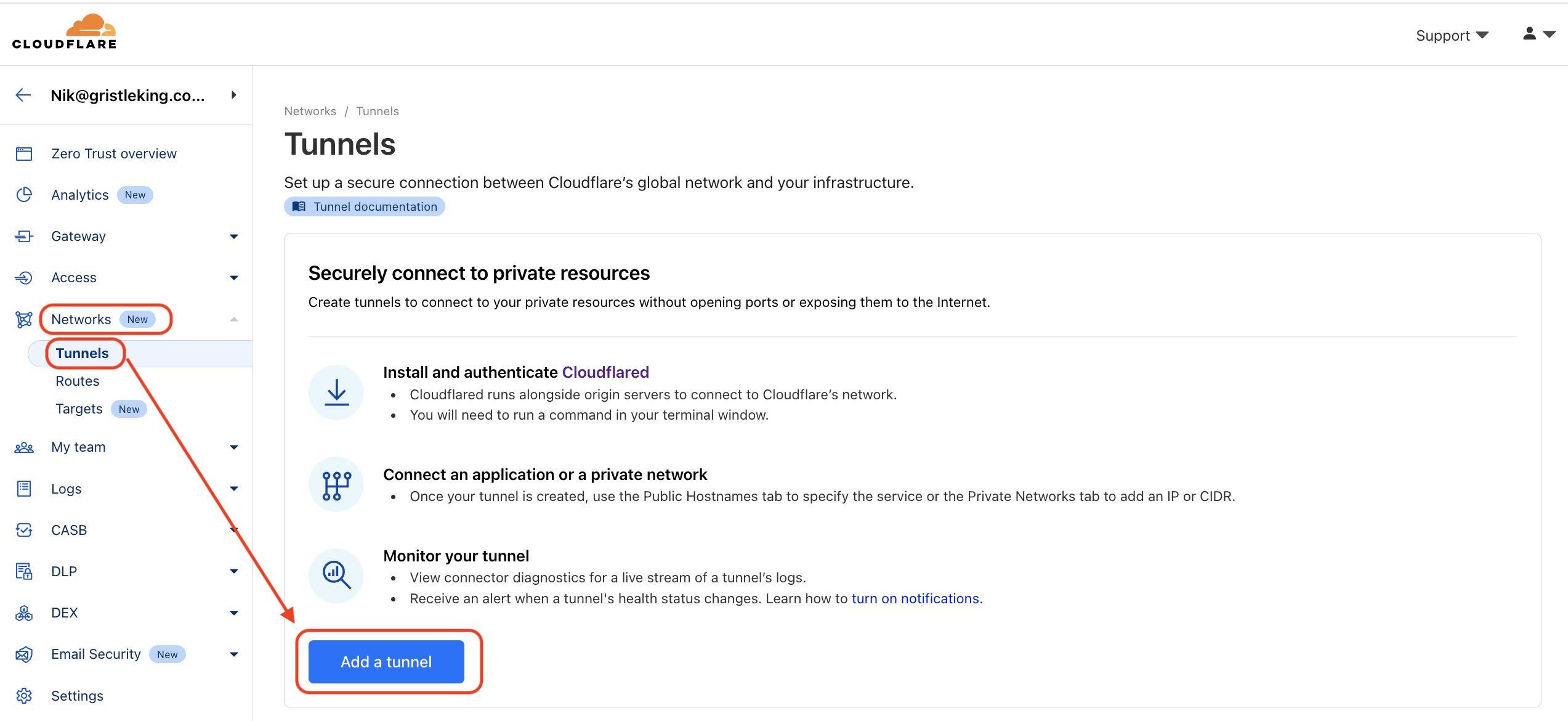
Task: Click the Email Security envelope icon
Action: (x=24, y=654)
